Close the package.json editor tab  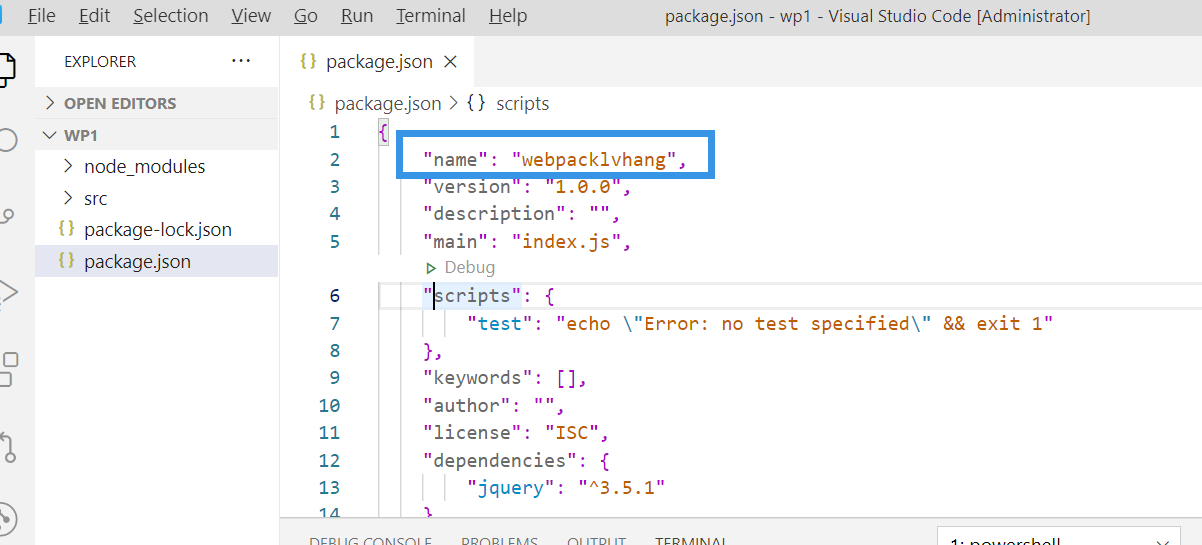(x=450, y=62)
